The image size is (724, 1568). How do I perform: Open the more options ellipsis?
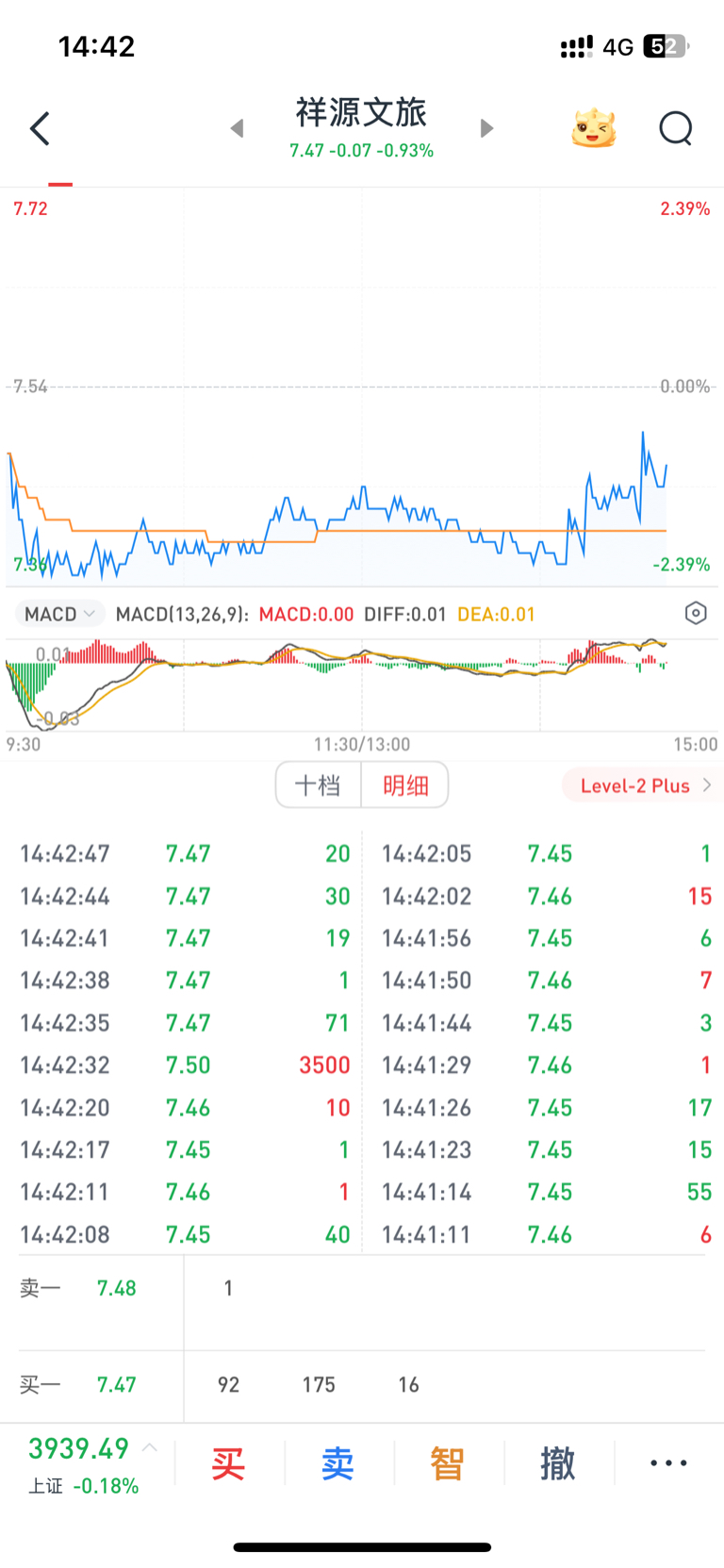click(668, 1463)
